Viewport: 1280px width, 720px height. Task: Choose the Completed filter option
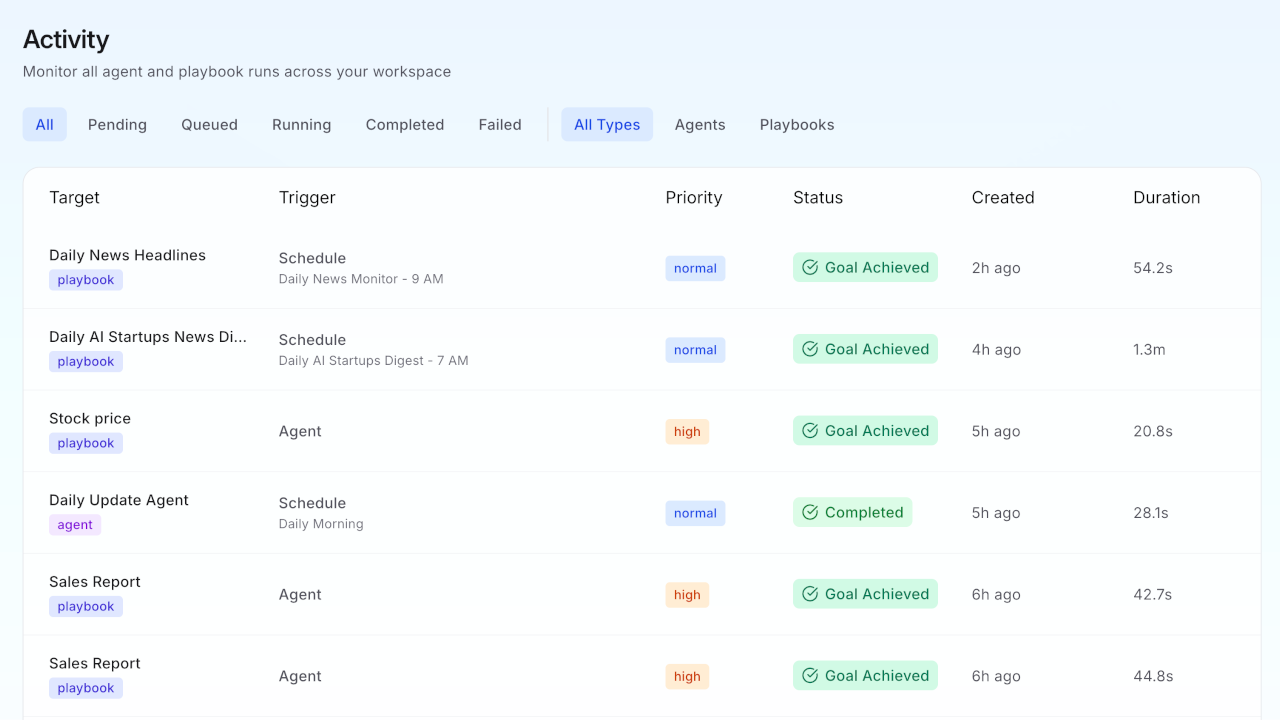404,124
